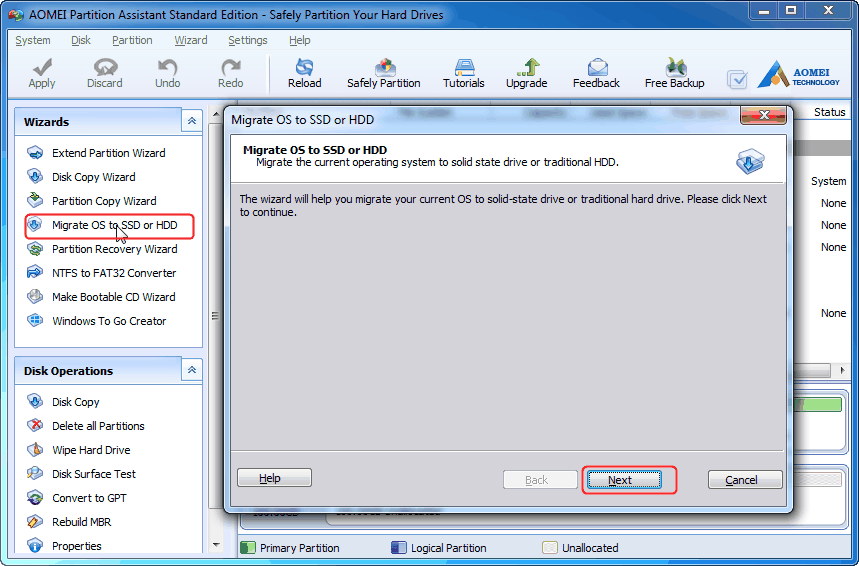Click the Logical Partition legend swatch
The height and width of the screenshot is (566, 859).
click(x=399, y=547)
